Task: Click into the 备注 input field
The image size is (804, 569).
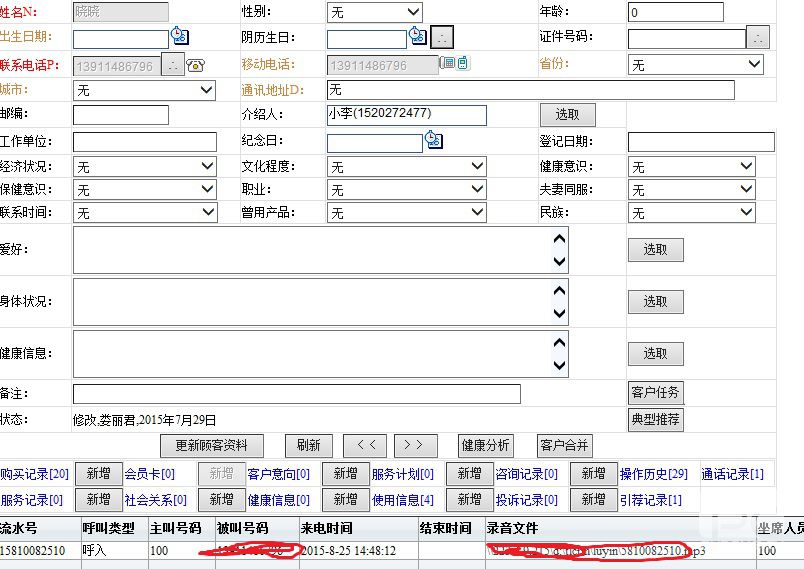Action: tap(296, 393)
